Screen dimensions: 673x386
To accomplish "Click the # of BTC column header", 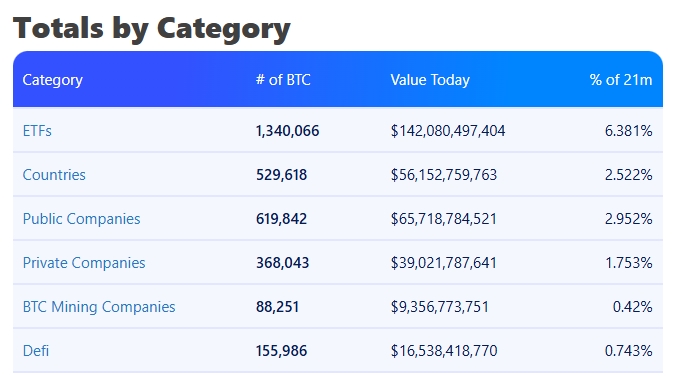I will (283, 80).
